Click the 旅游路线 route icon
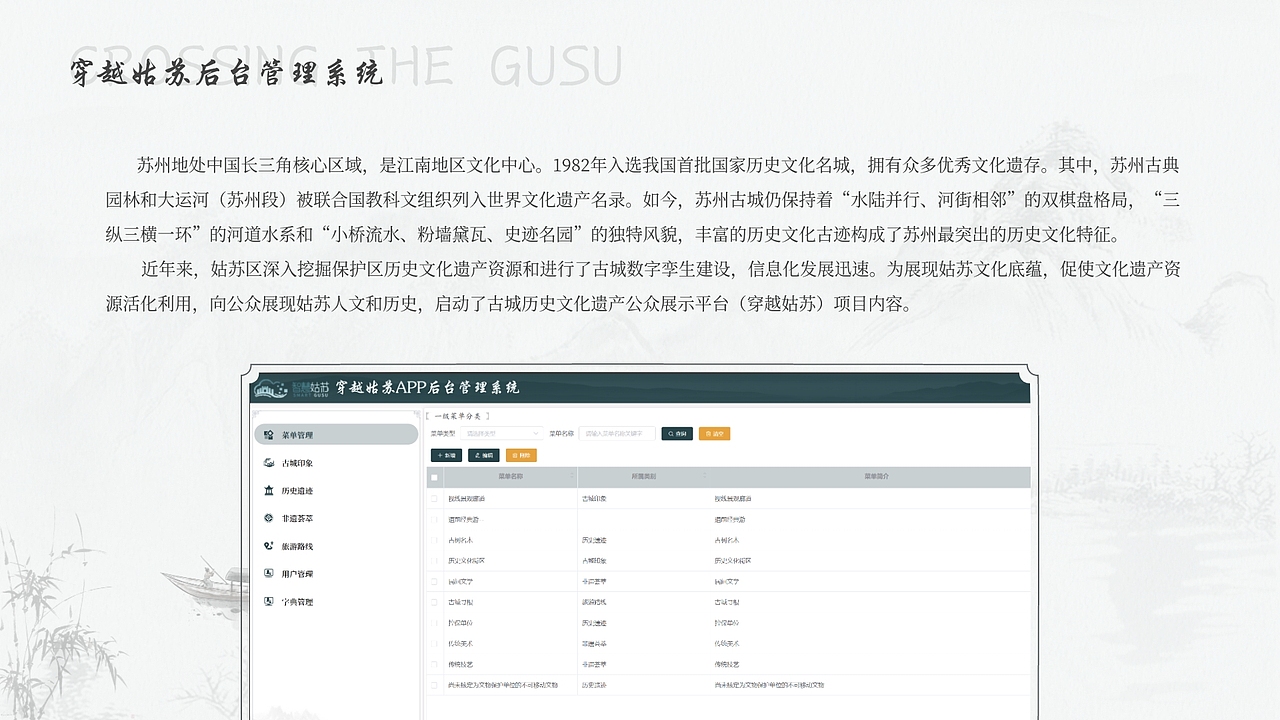Viewport: 1280px width, 720px height. 269,546
